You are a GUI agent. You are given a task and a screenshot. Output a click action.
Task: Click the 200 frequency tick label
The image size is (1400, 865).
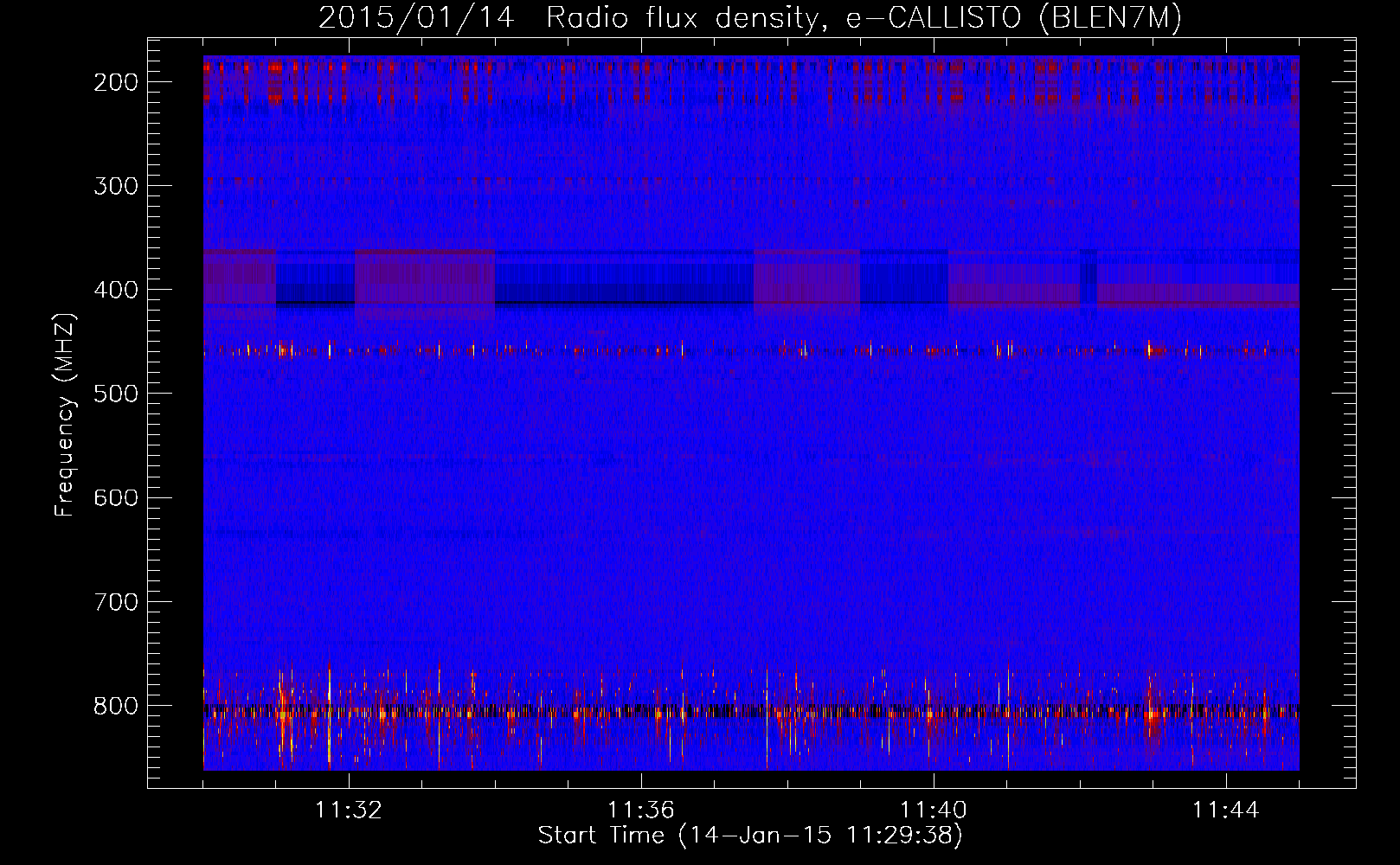pyautogui.click(x=115, y=82)
